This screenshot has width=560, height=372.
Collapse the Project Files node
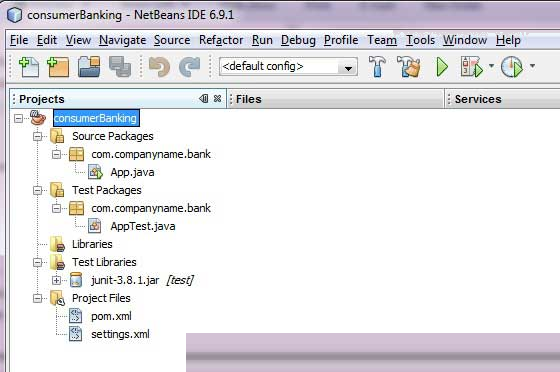coord(38,298)
